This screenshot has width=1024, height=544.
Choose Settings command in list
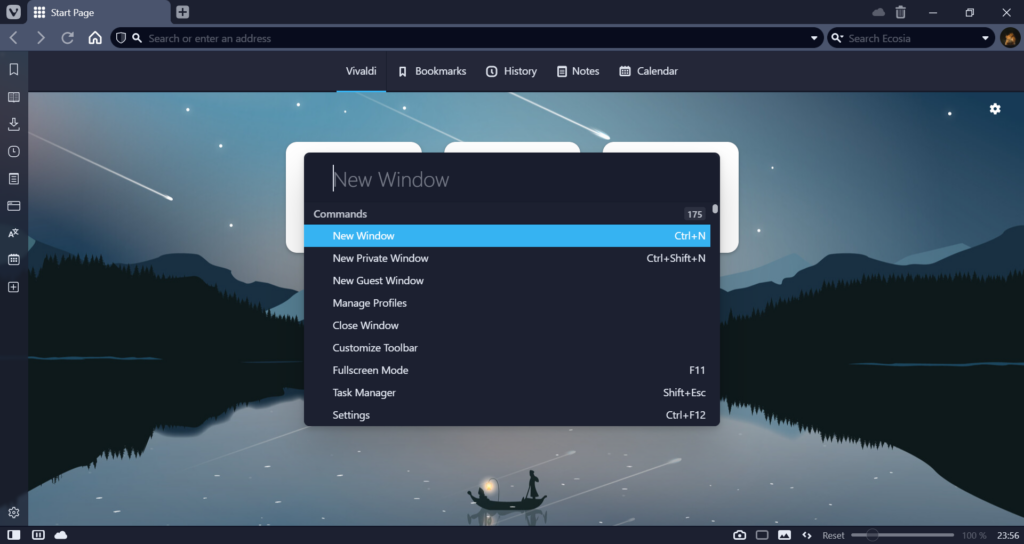tap(507, 415)
